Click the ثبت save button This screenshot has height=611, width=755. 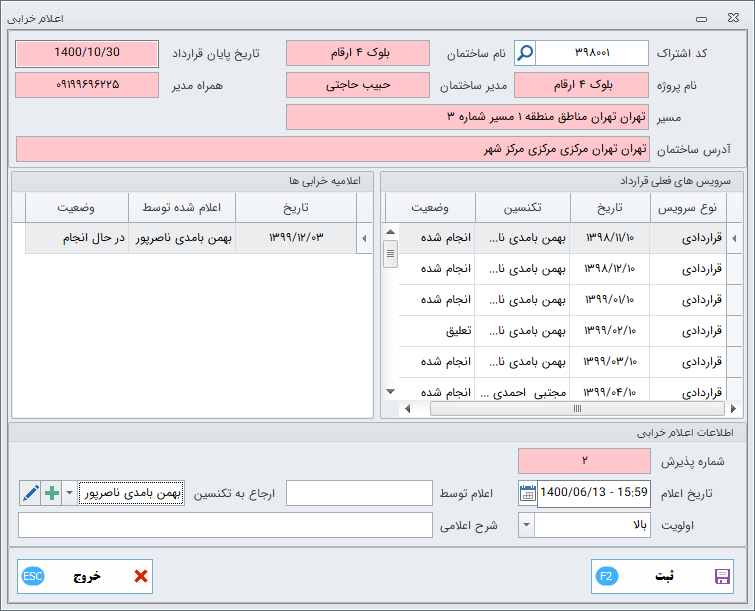[662, 576]
